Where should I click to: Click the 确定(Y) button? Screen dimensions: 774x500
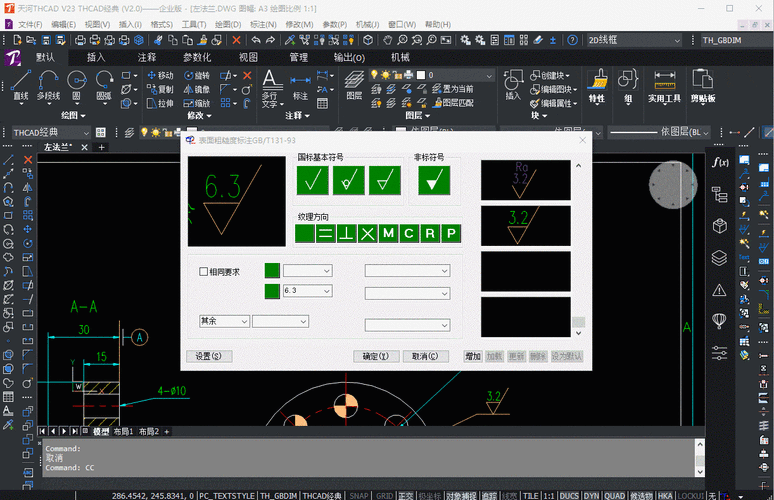coord(376,356)
